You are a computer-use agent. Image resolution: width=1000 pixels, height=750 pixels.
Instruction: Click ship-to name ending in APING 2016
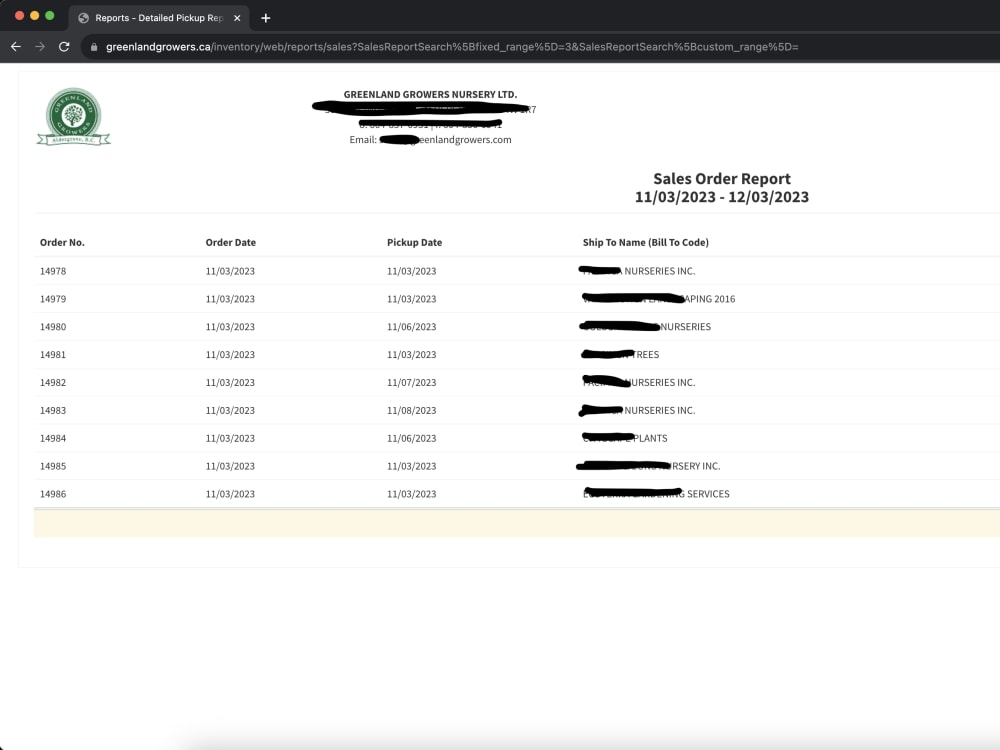coord(659,299)
